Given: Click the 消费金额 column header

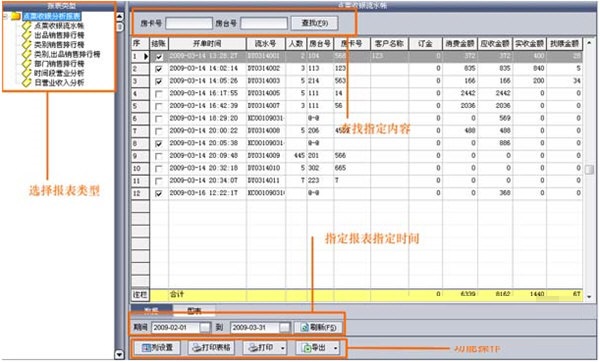Looking at the screenshot, I should click(x=460, y=44).
